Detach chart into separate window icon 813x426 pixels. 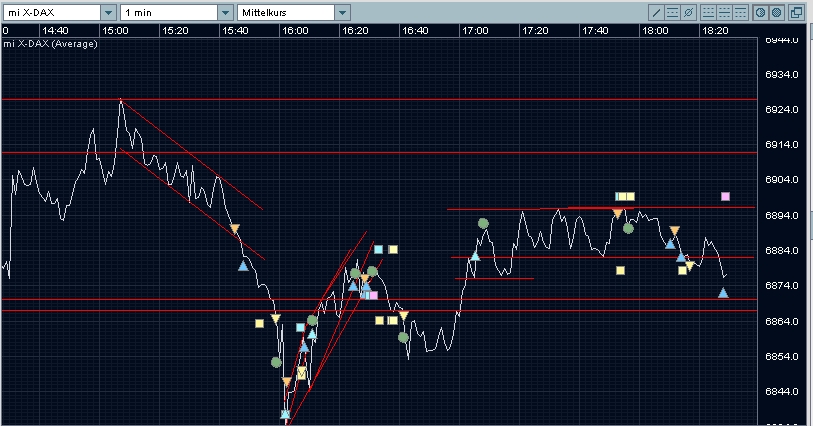(x=796, y=12)
